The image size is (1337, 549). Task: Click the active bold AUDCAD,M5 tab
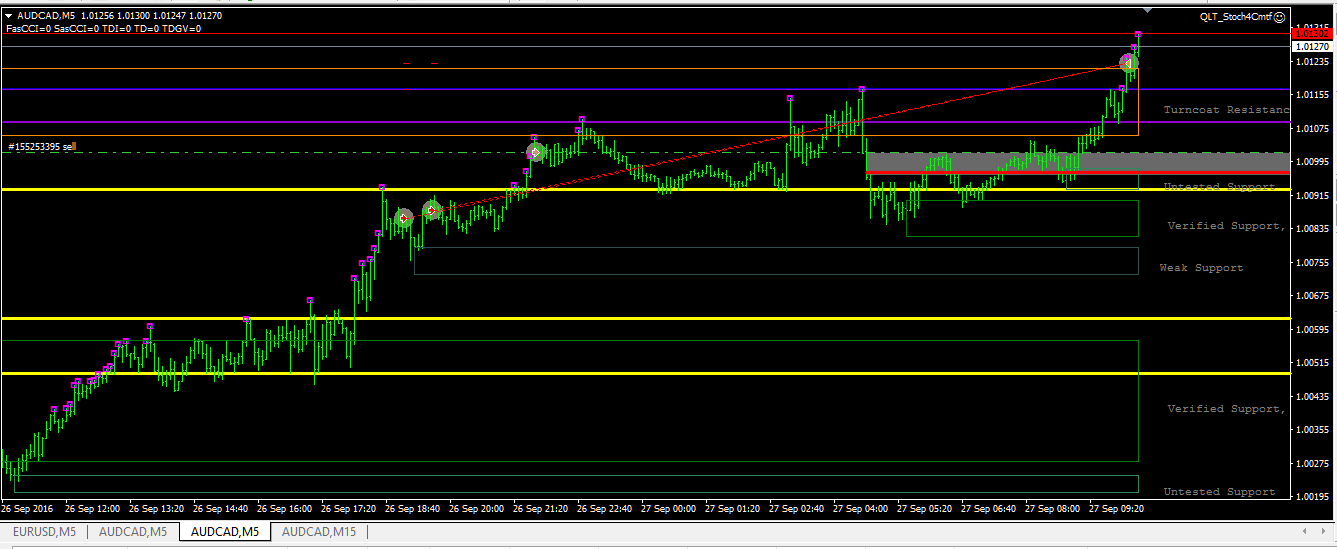pyautogui.click(x=225, y=532)
